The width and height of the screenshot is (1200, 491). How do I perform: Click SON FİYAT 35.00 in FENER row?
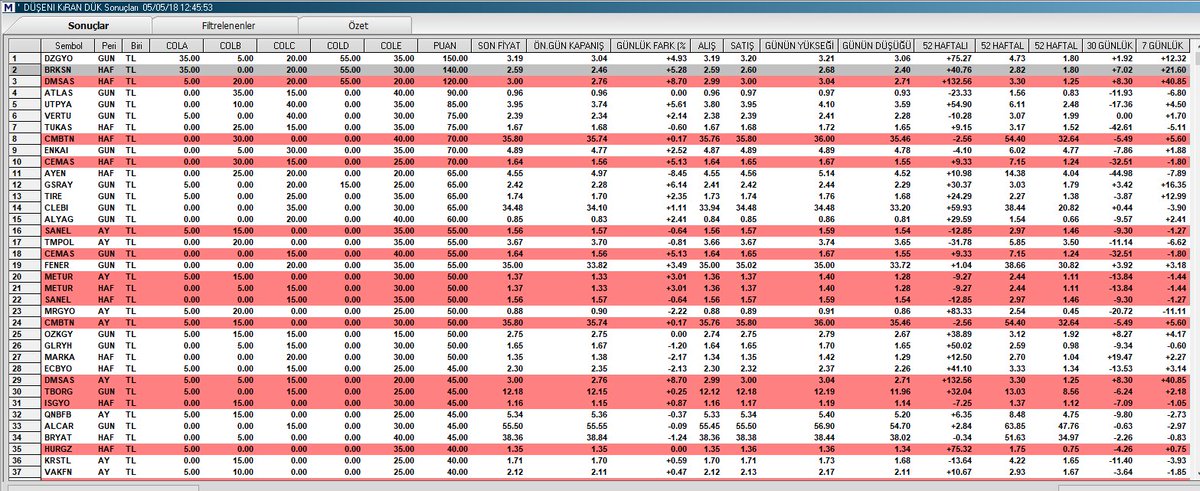tap(499, 263)
